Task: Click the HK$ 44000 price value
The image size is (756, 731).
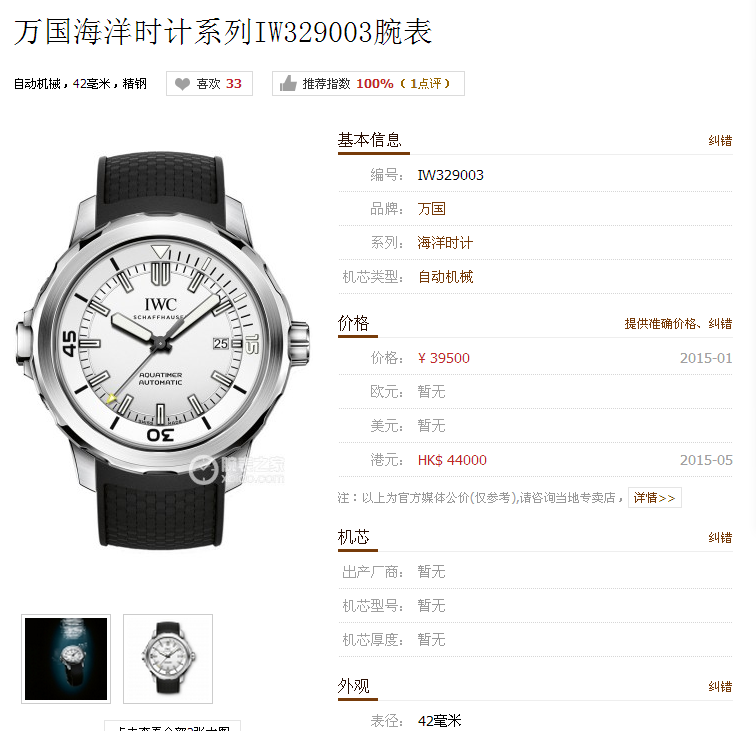Action: point(452,460)
